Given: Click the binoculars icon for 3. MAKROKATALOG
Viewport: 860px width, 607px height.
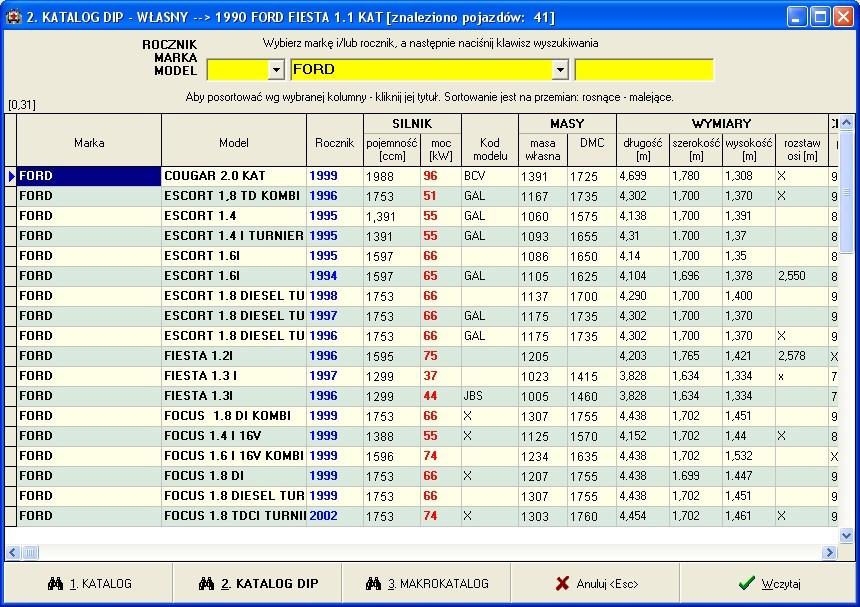Looking at the screenshot, I should click(x=373, y=583).
